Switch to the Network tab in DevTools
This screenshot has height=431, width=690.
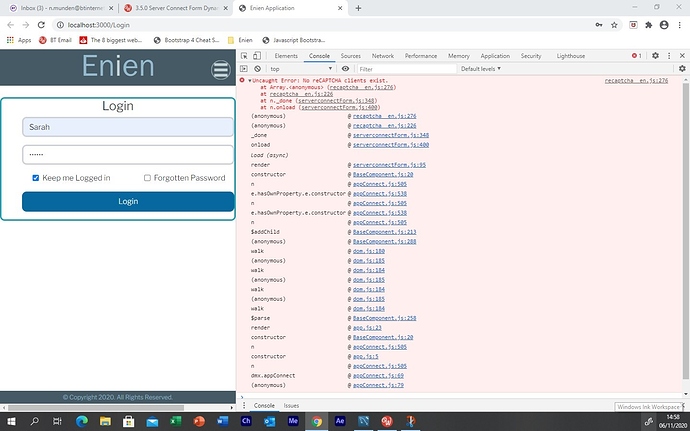coord(383,56)
